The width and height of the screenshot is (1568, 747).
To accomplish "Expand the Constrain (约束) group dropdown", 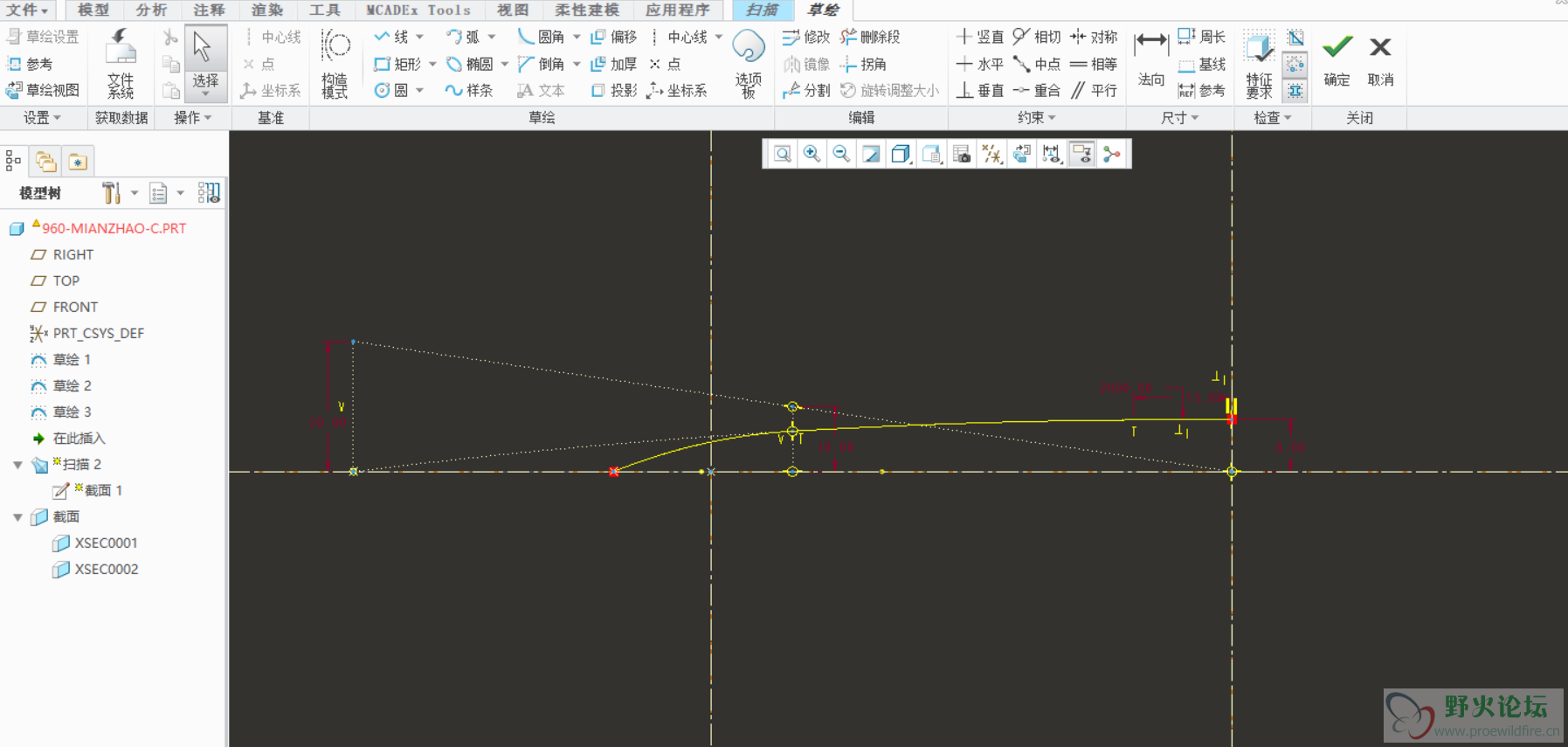I will (1037, 118).
